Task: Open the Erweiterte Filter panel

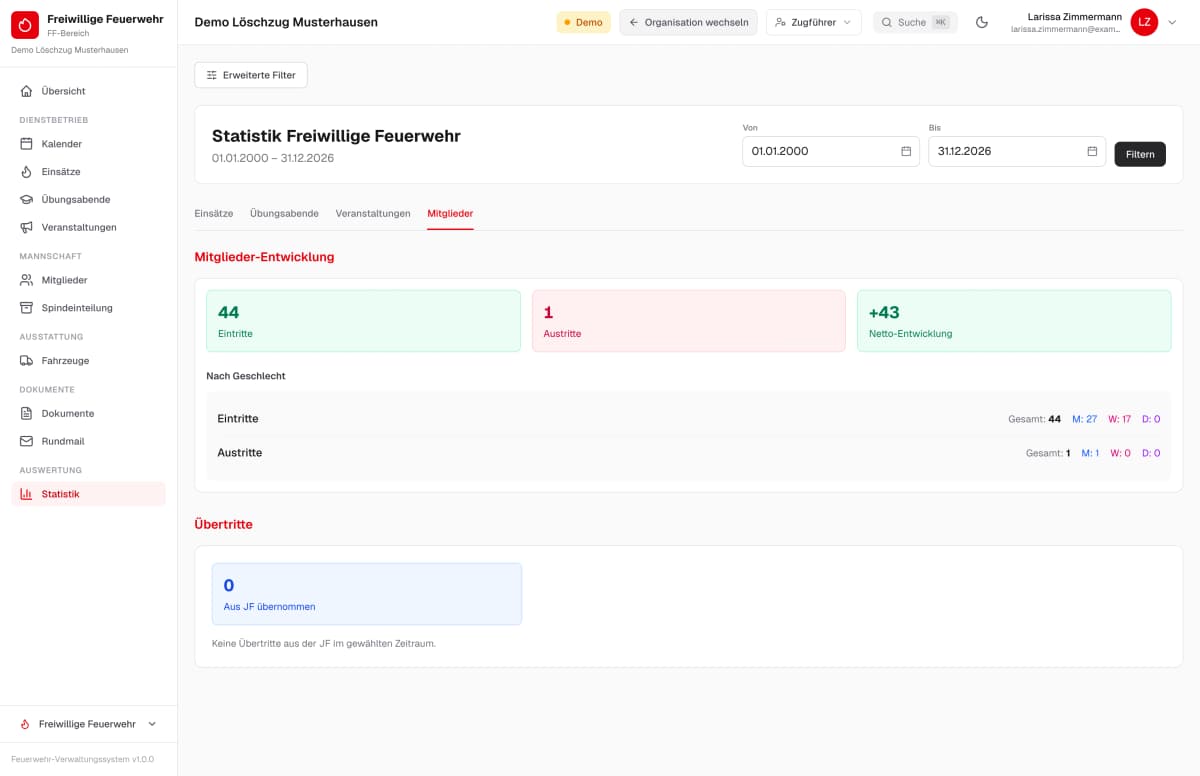Action: point(251,75)
